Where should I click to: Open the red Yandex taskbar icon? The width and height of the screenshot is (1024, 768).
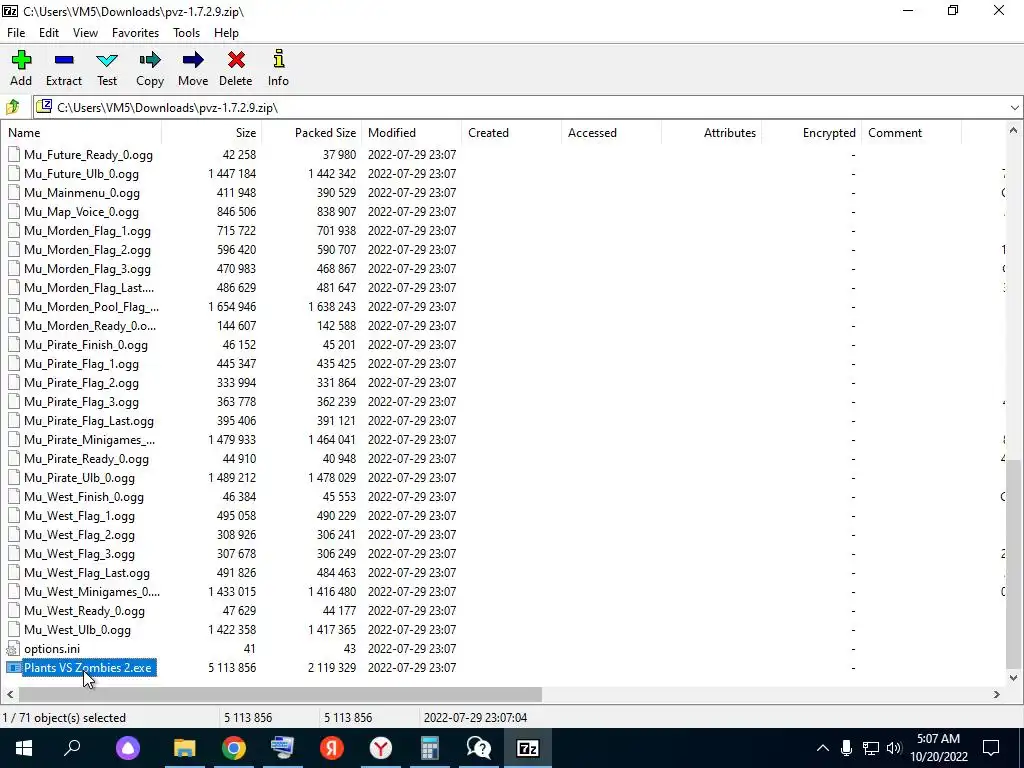point(331,748)
